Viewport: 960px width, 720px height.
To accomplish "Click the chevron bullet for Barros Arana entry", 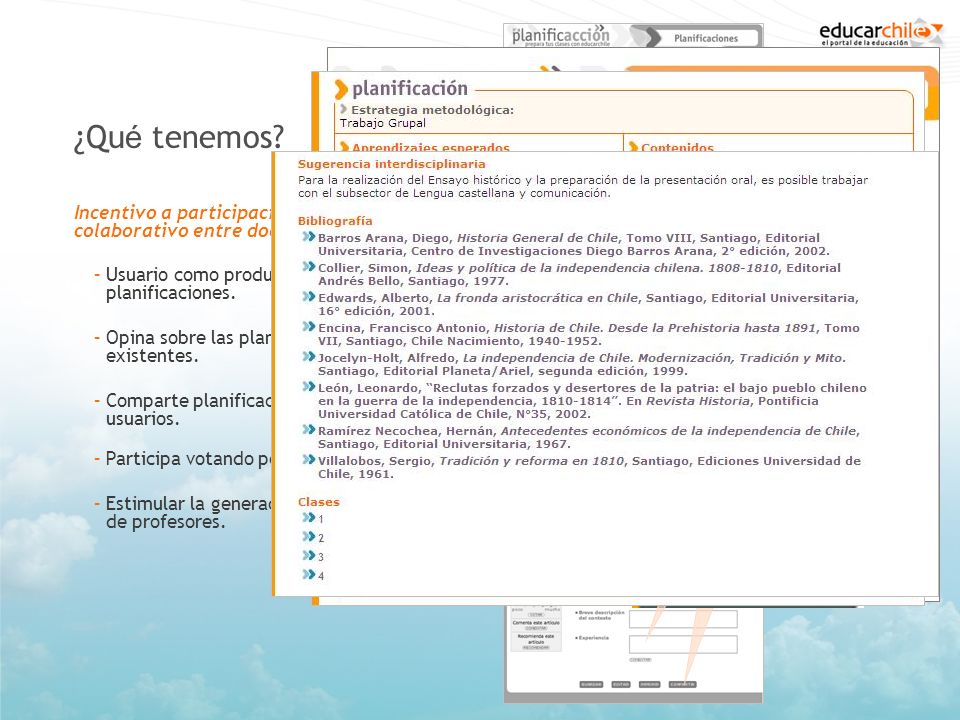I will click(x=309, y=237).
